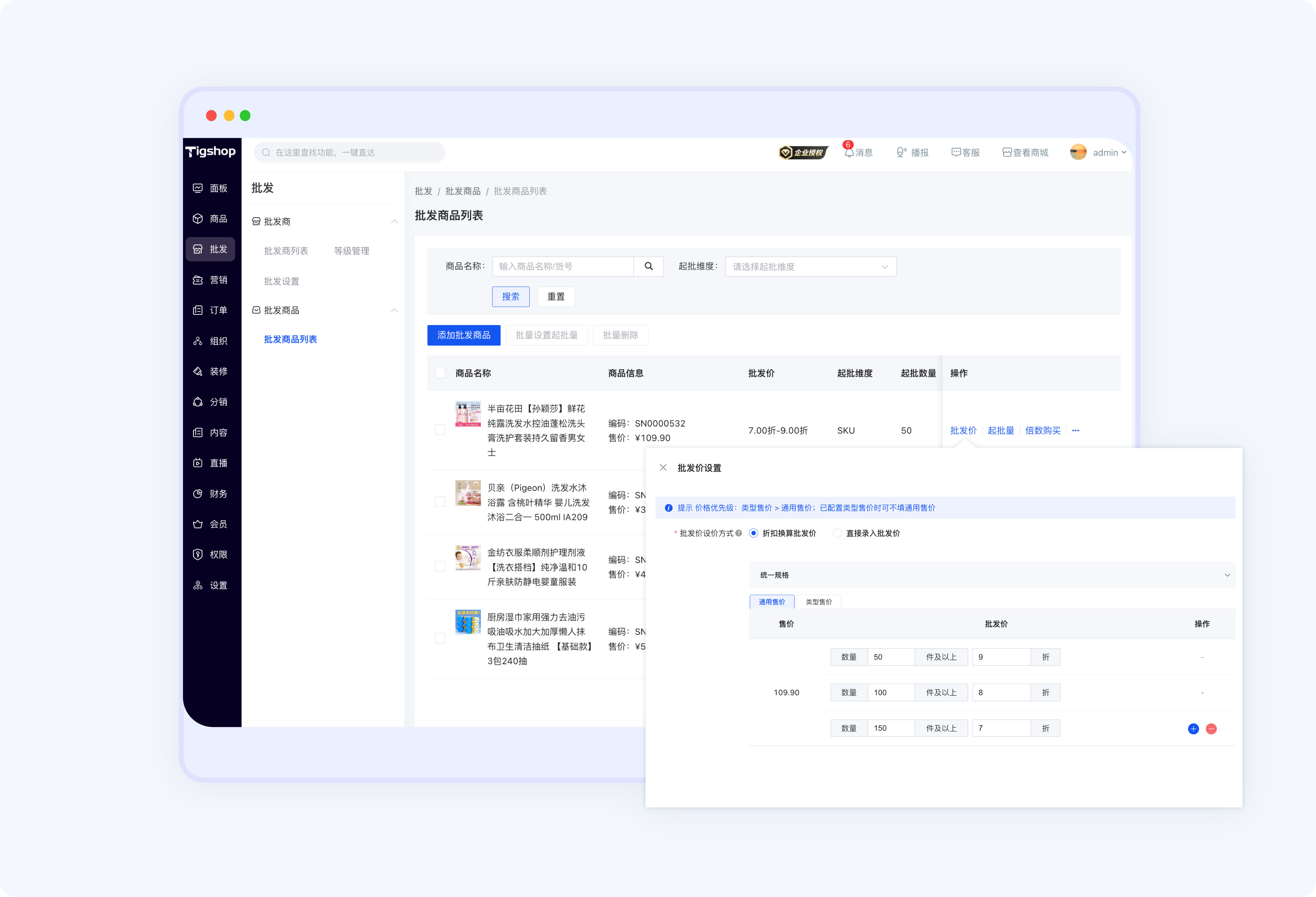Open 批发商品列表 submenu item

(290, 339)
